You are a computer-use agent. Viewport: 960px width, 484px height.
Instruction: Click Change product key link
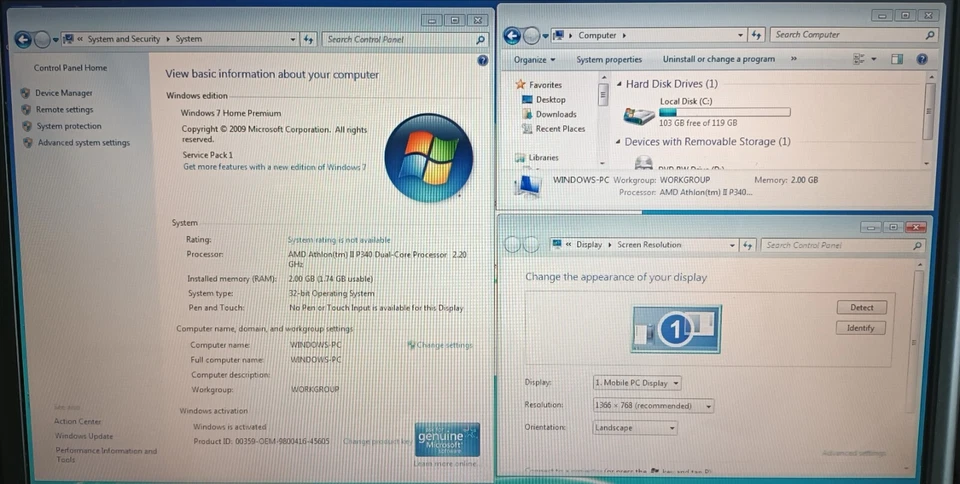[x=377, y=441]
